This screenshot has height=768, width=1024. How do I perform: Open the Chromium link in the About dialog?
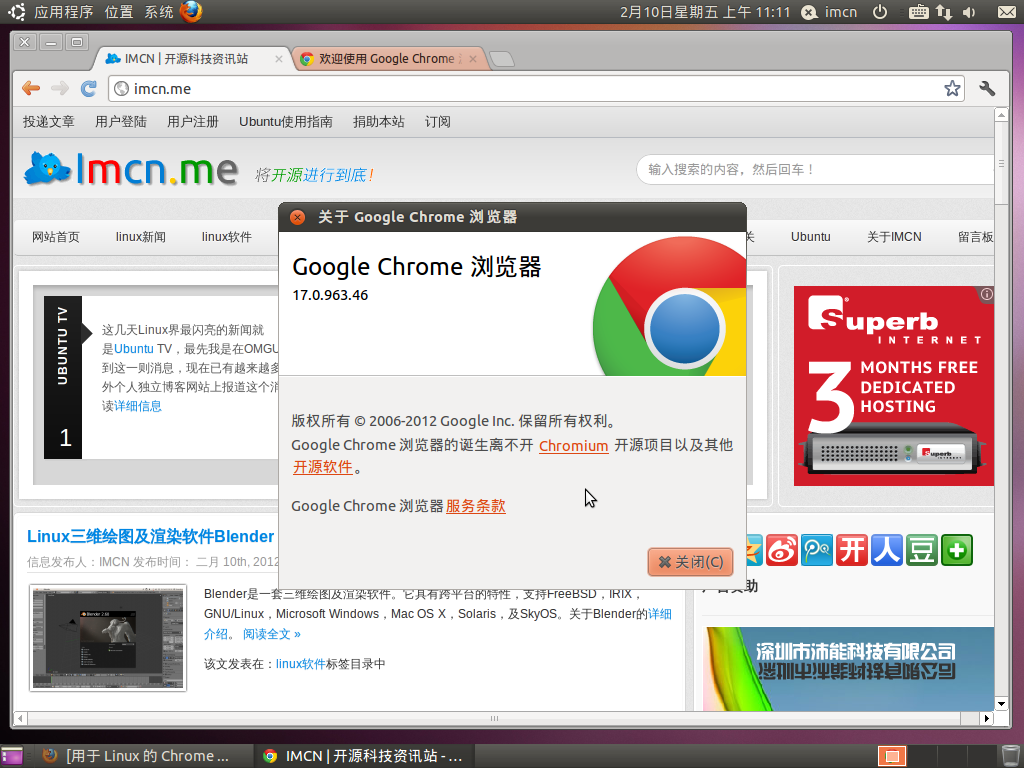click(573, 445)
